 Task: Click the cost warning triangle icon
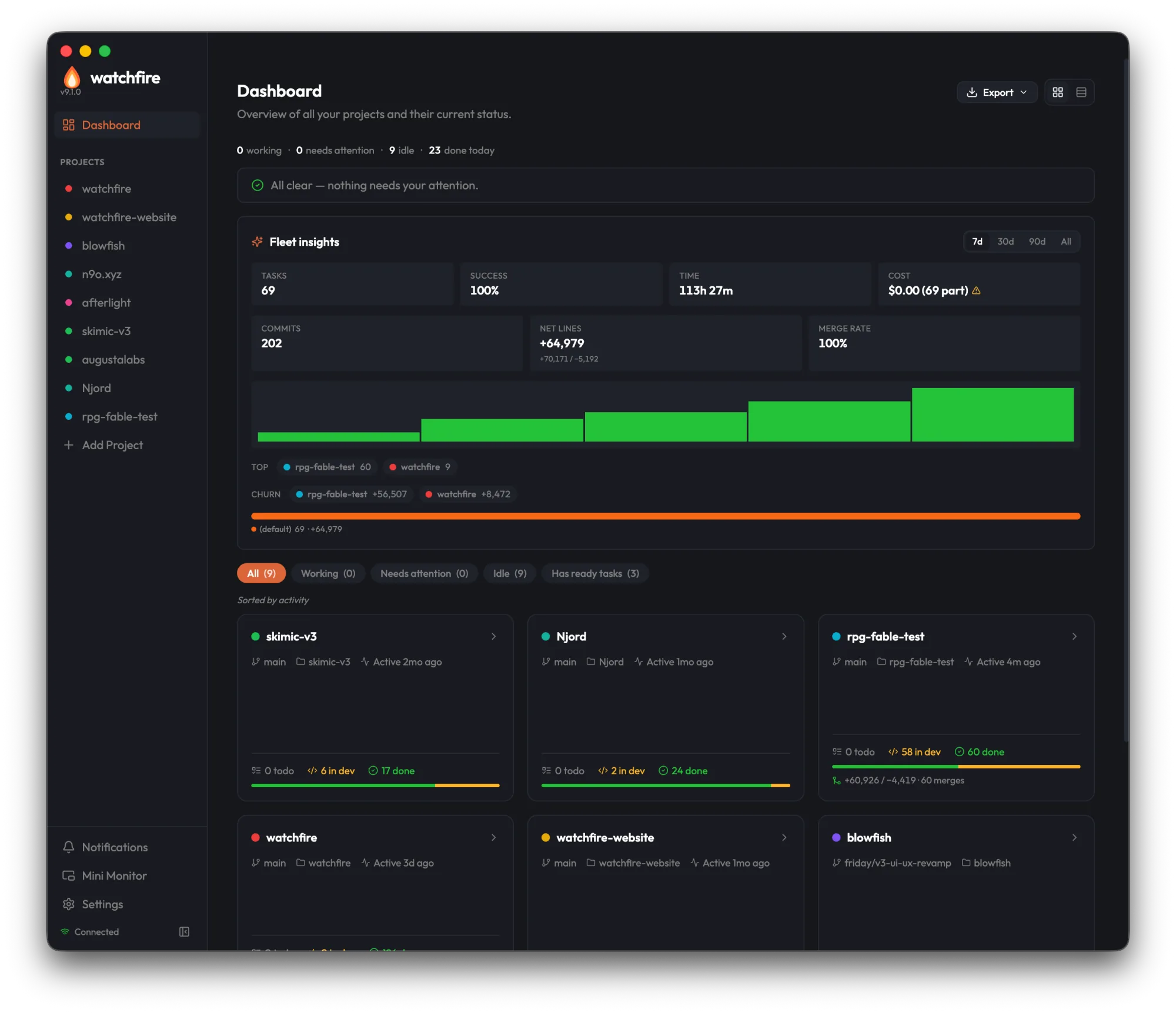(976, 290)
